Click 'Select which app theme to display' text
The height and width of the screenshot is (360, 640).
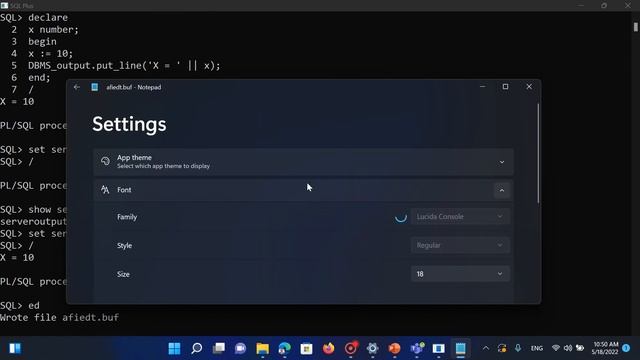163,166
